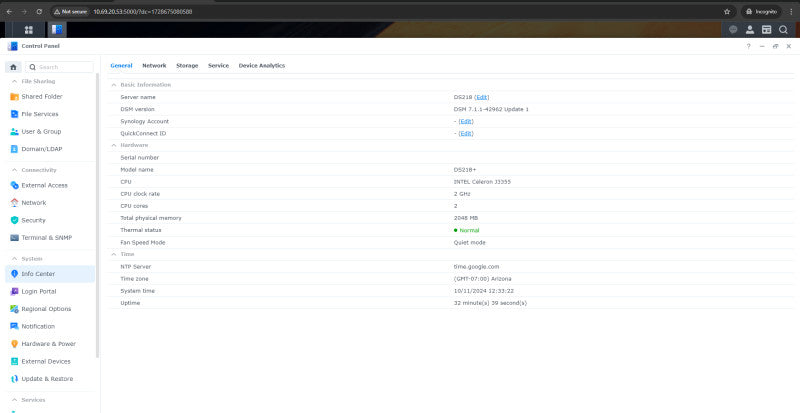800x413 pixels.
Task: Collapse the Basic Information section
Action: 114,85
